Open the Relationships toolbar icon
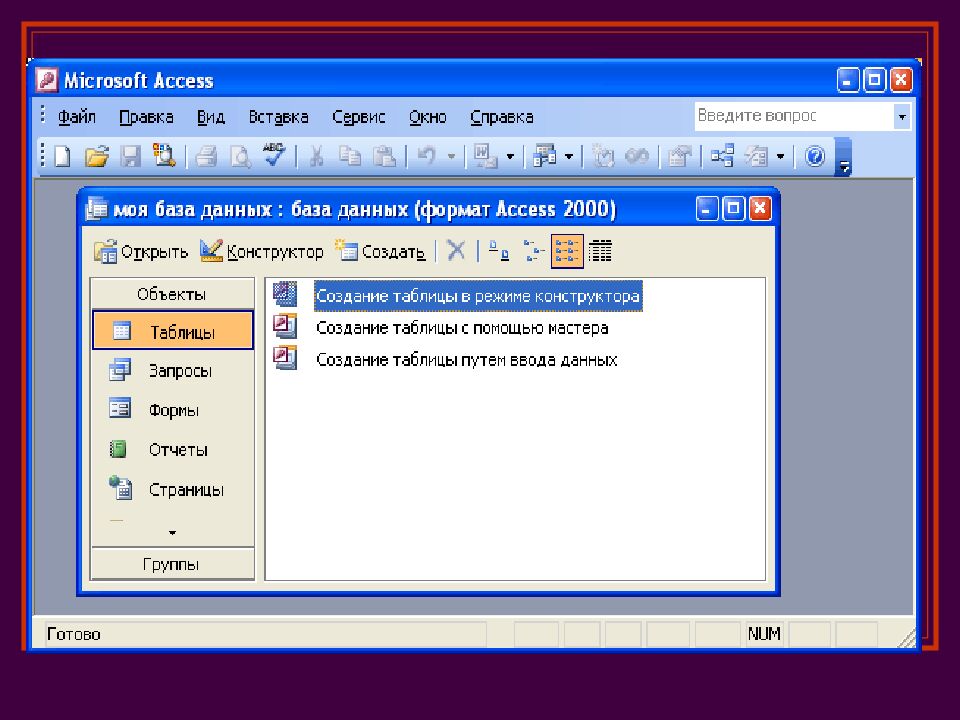960x720 pixels. tap(722, 156)
